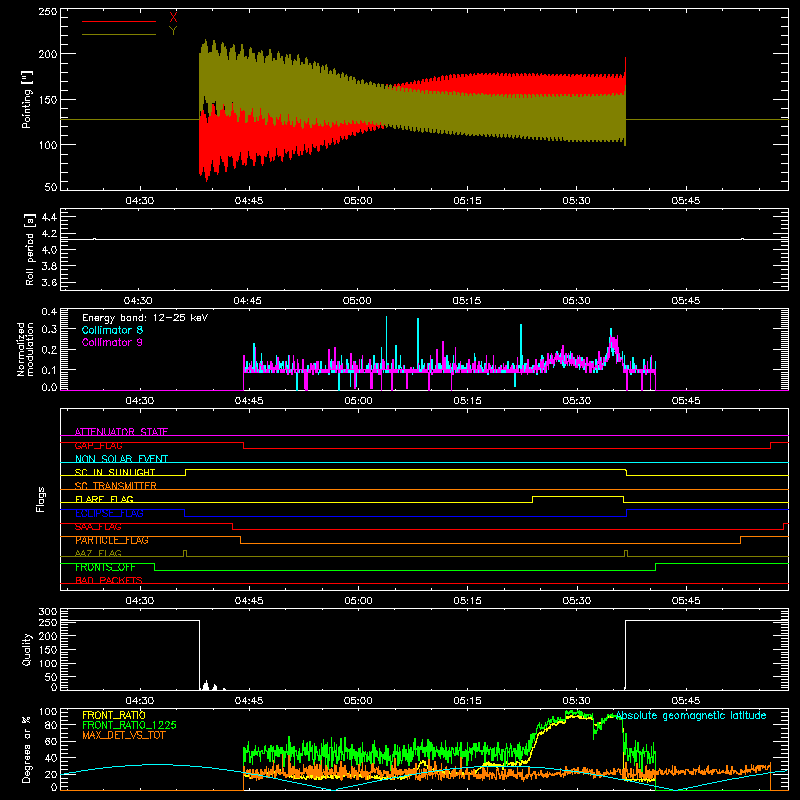This screenshot has height=800, width=800.
Task: Click 04:45 tick label under Quality plot
Action: click(249, 701)
